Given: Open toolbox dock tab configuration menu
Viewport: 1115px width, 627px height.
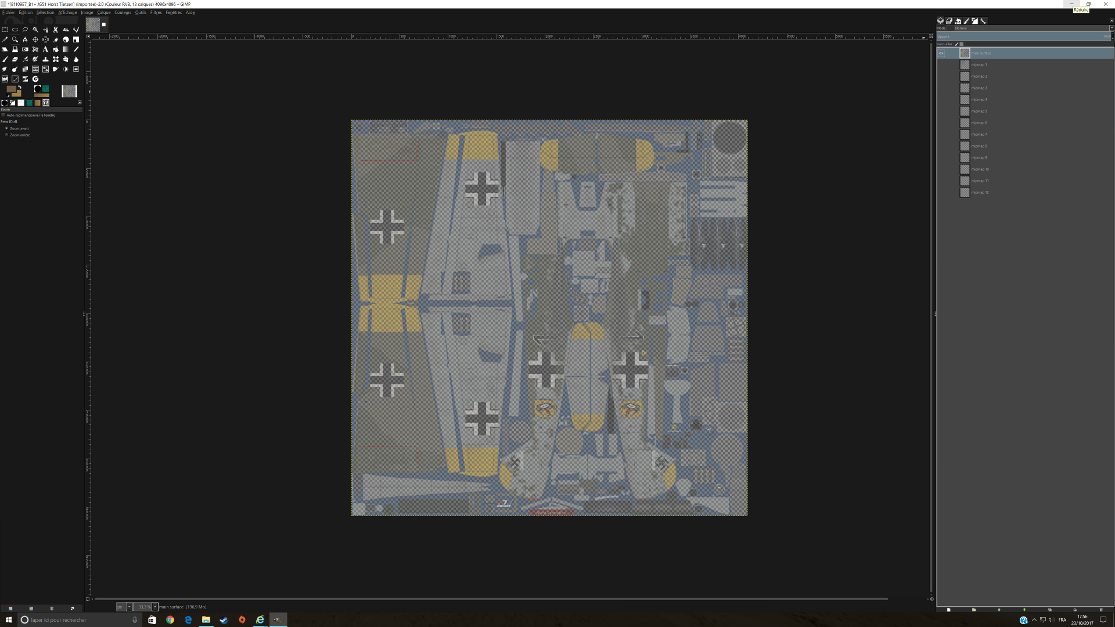Looking at the screenshot, I should [80, 102].
